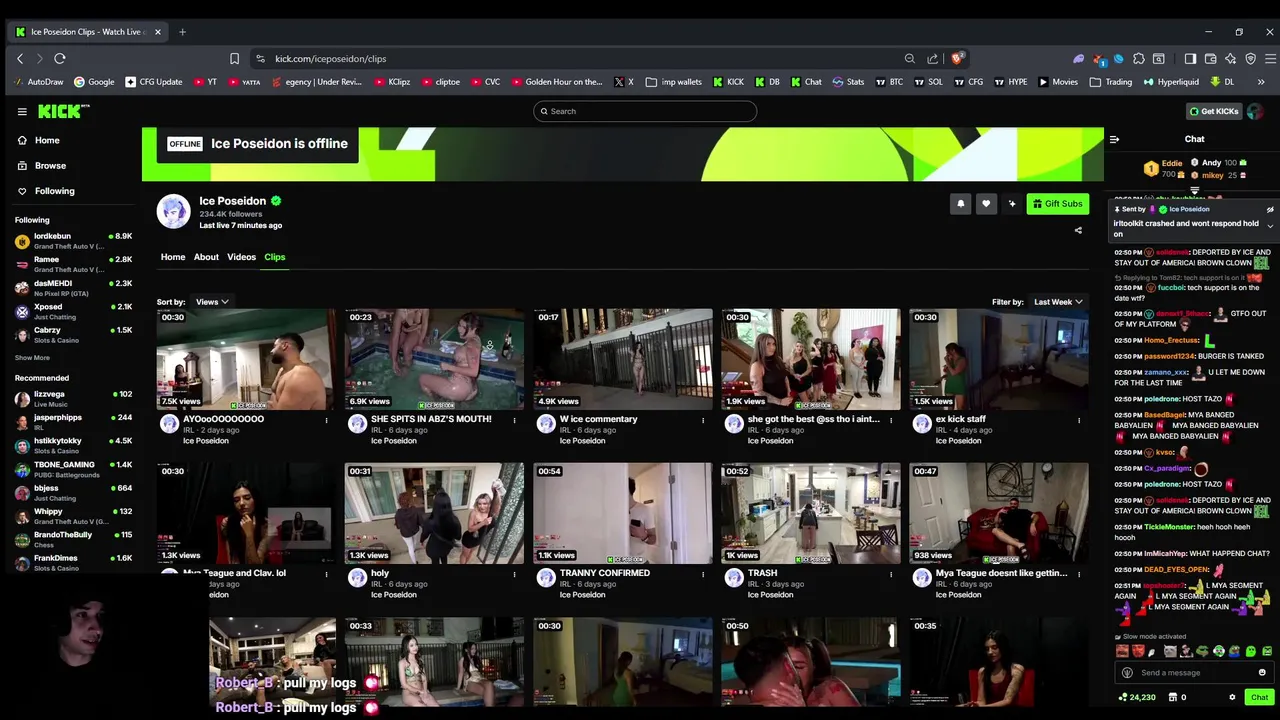Collapse chat with the arrow icon

click(1114, 139)
